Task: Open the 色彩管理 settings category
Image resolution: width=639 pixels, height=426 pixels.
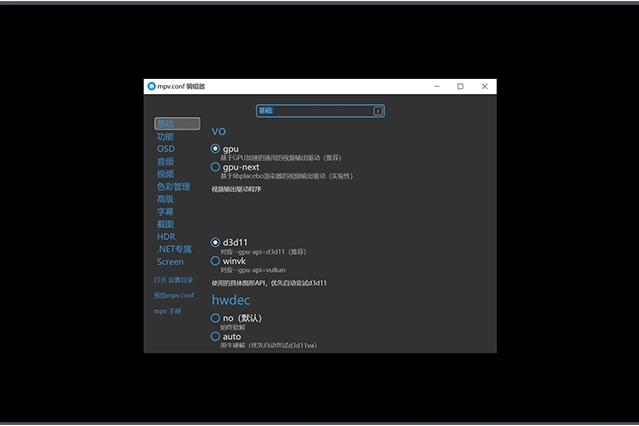Action: [172, 186]
